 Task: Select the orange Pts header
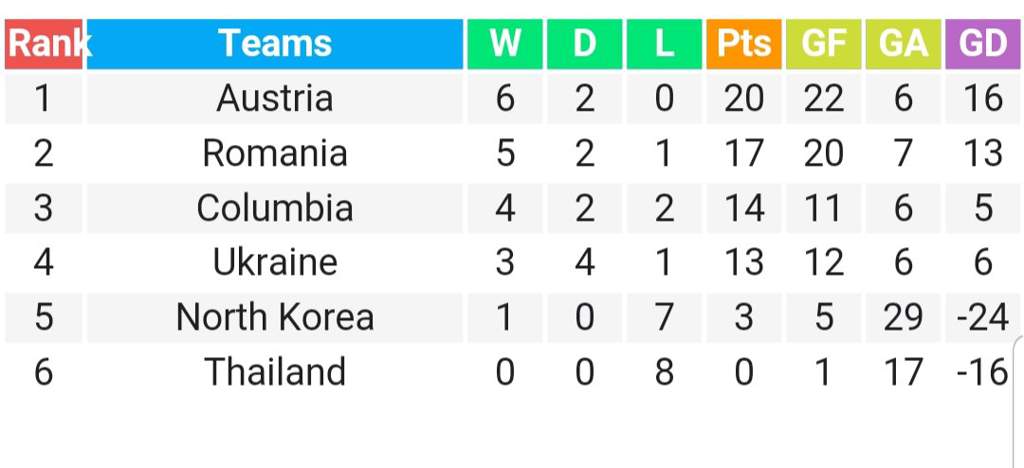pyautogui.click(x=744, y=44)
